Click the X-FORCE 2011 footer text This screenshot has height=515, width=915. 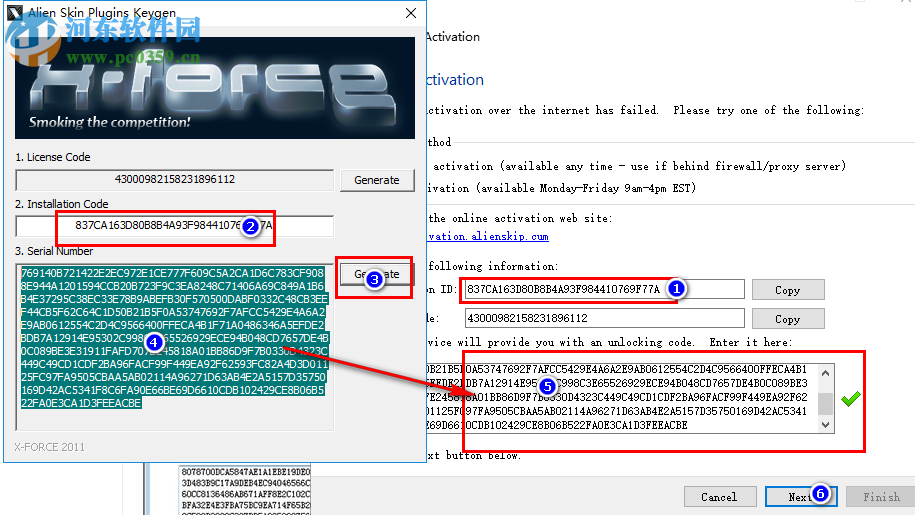point(50,447)
